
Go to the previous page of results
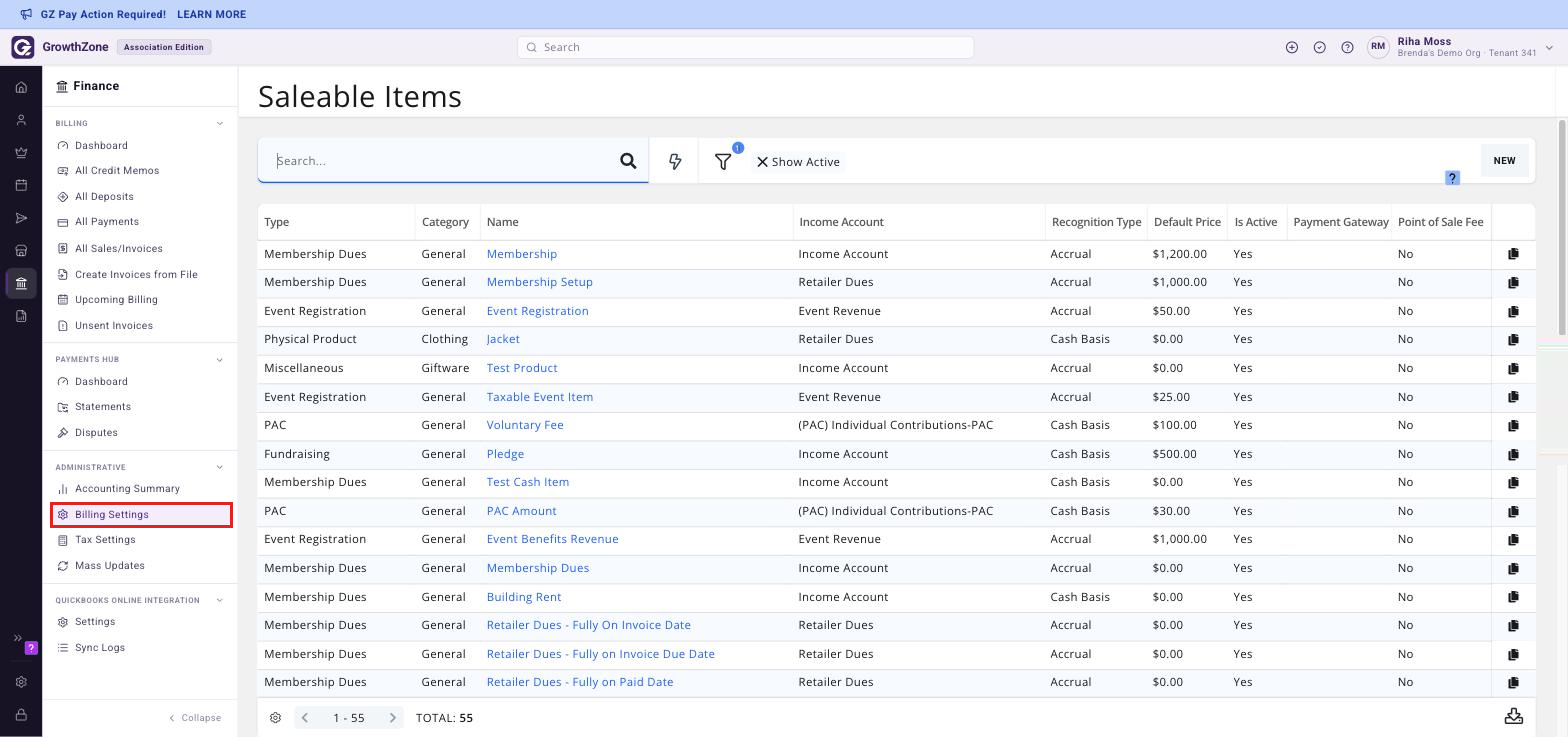(x=305, y=718)
